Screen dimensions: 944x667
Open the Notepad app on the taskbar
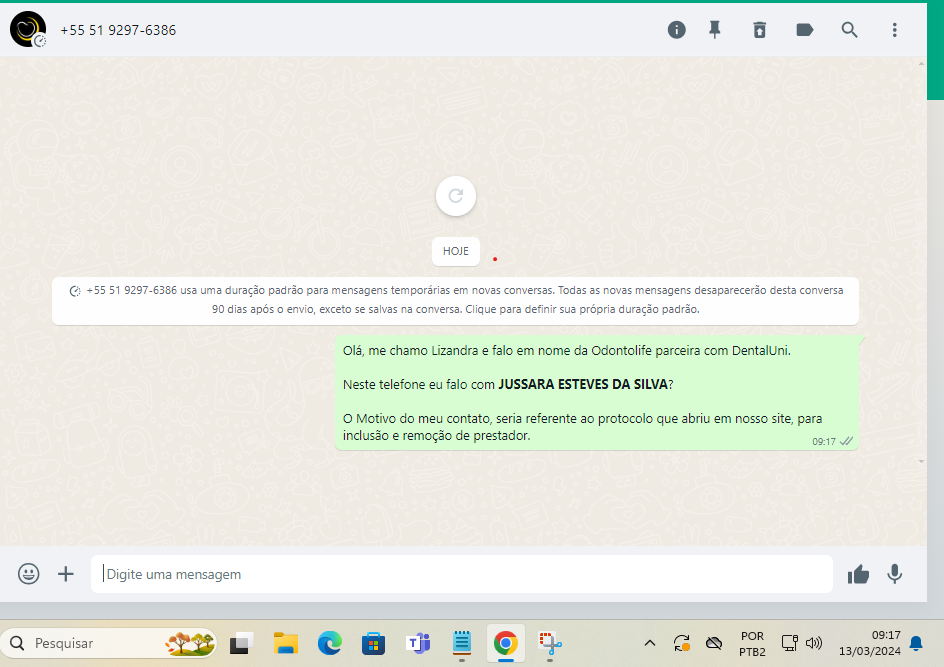point(462,643)
